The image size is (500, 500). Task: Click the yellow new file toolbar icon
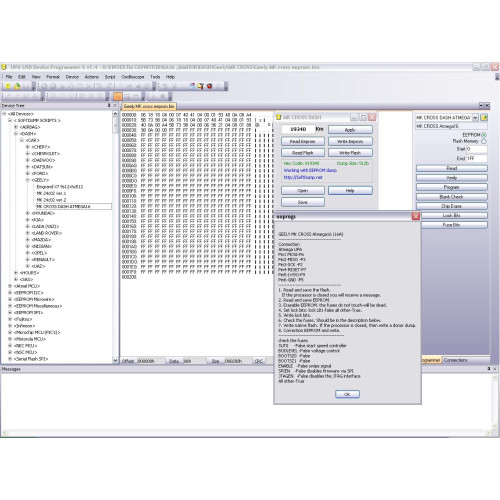(x=8, y=86)
